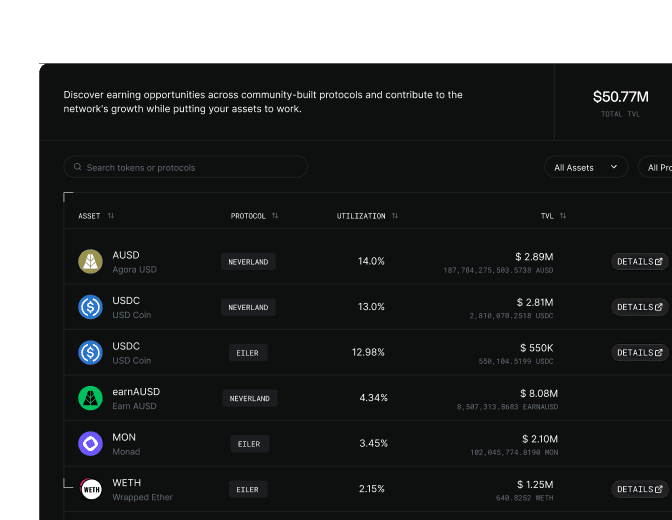Click the earnAUSD green token icon

90,398
